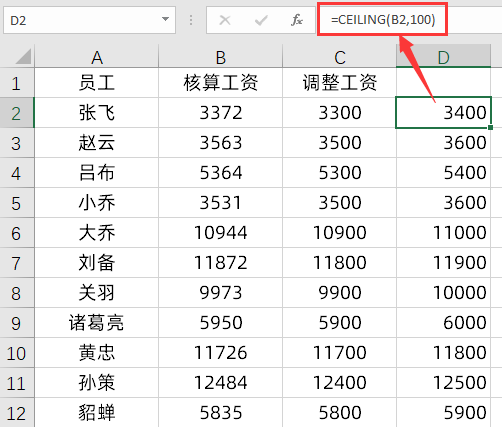This screenshot has width=502, height=427.
Task: Click the cell with value 12400
Action: tap(339, 383)
